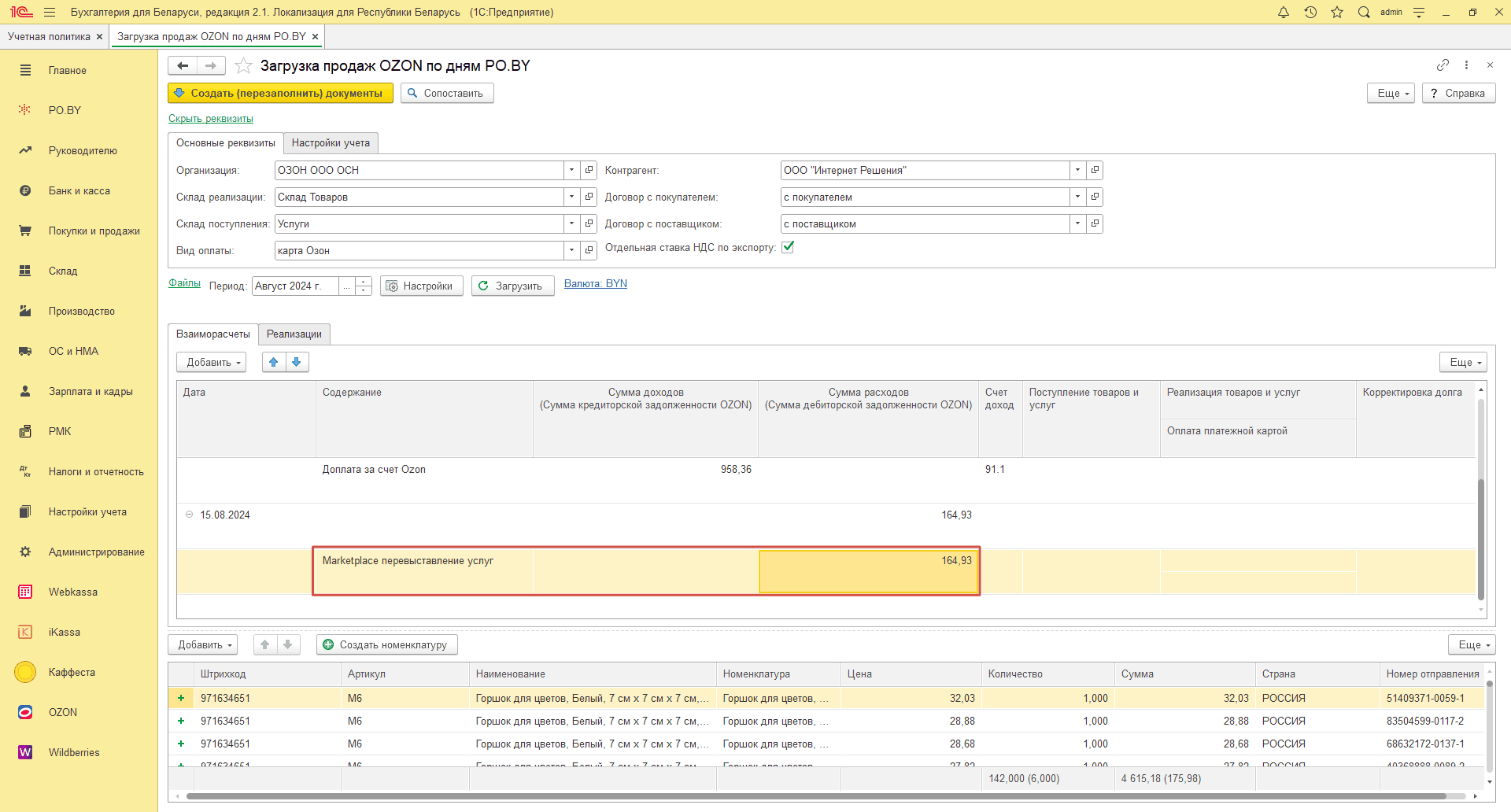This screenshot has height=812, width=1511.
Task: Expand Договор с покупателем dropdown
Action: (x=1078, y=197)
